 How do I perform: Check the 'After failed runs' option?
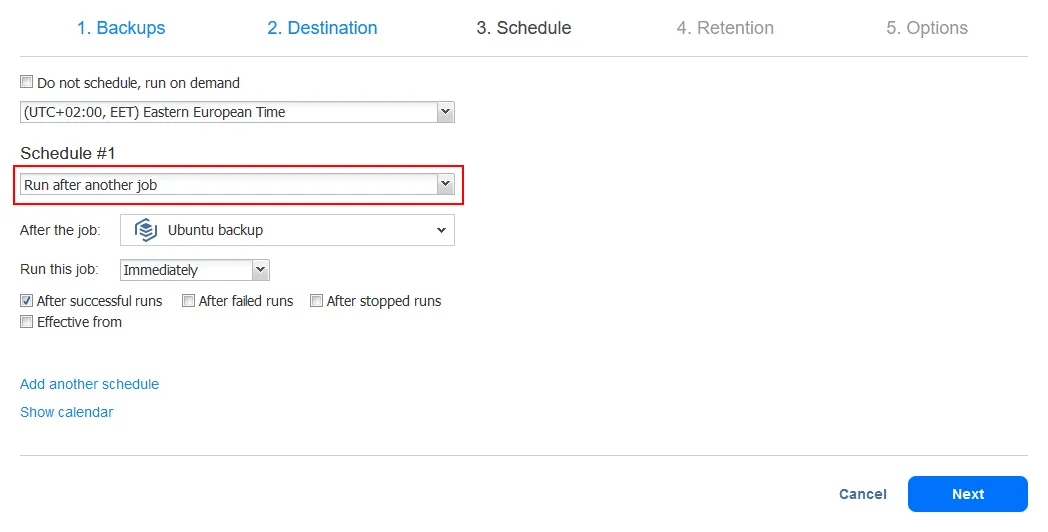189,301
